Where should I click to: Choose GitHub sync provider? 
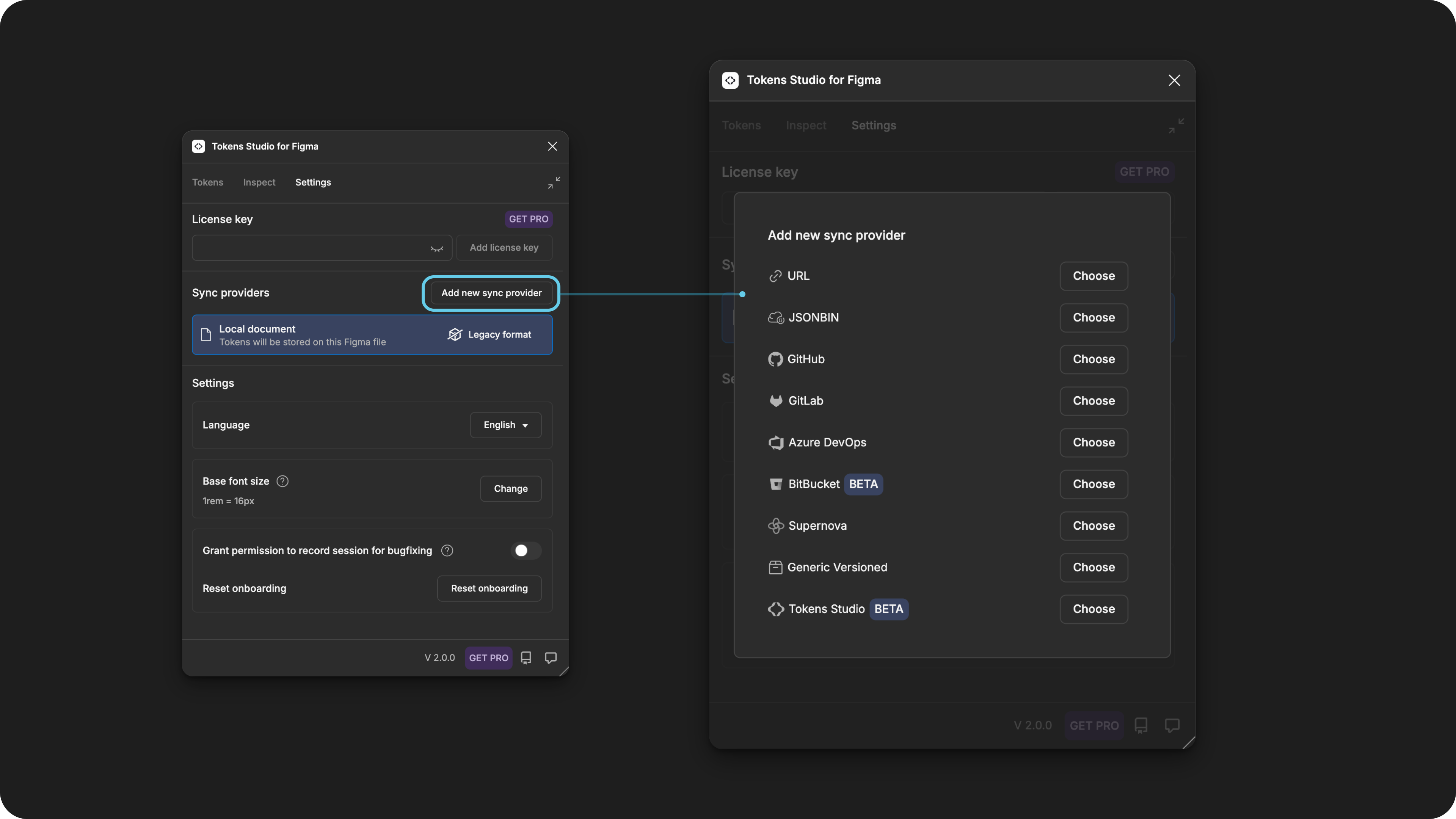pyautogui.click(x=1094, y=359)
